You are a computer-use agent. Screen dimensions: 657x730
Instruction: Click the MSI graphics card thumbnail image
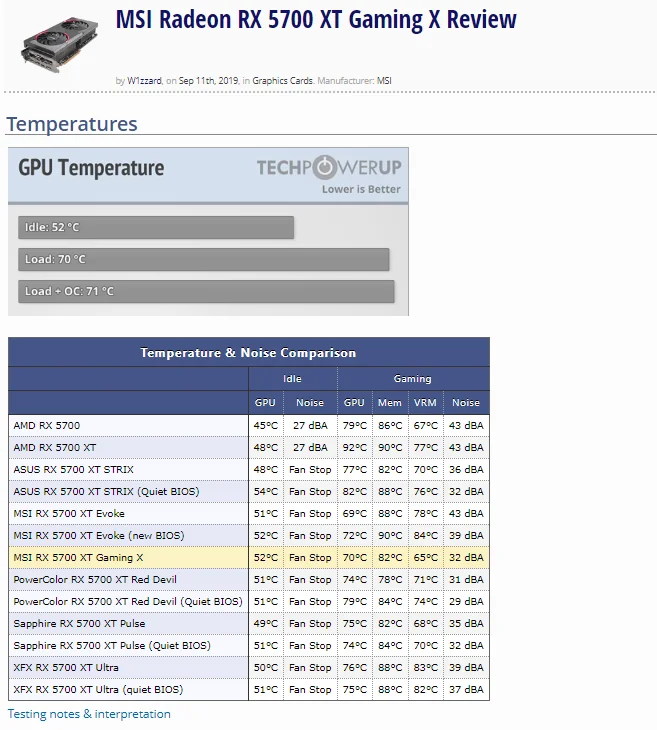[60, 45]
